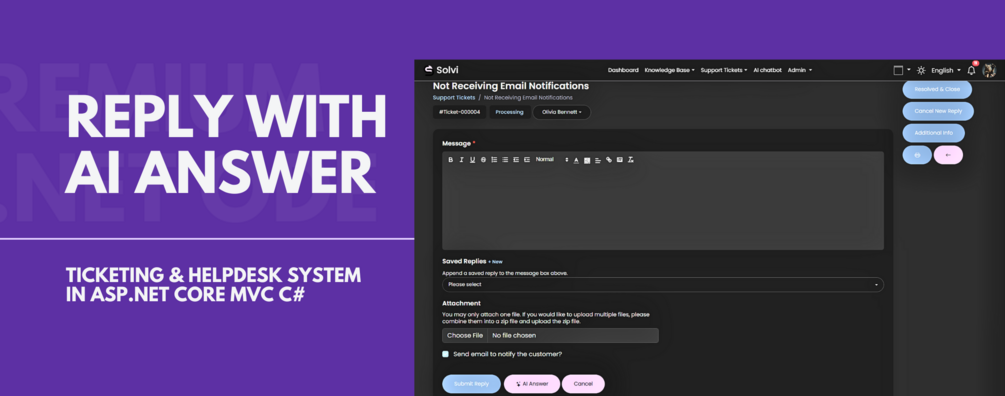Expand the Admin menu
Image resolution: width=1005 pixels, height=396 pixels.
point(799,70)
